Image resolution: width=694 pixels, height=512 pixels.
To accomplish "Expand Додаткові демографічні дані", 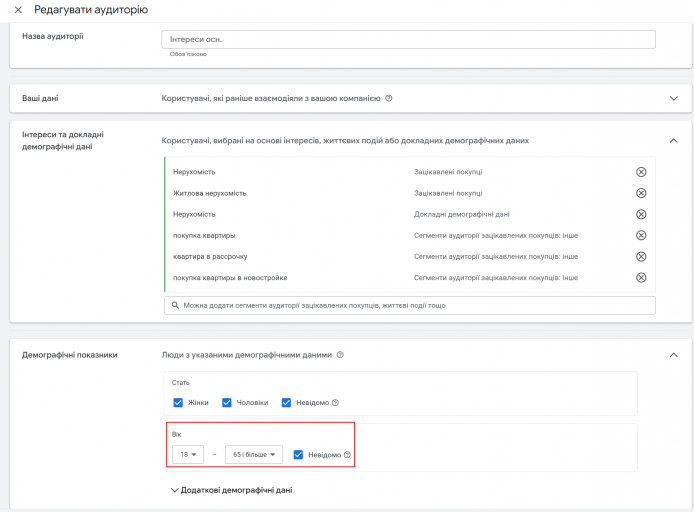I will point(231,490).
